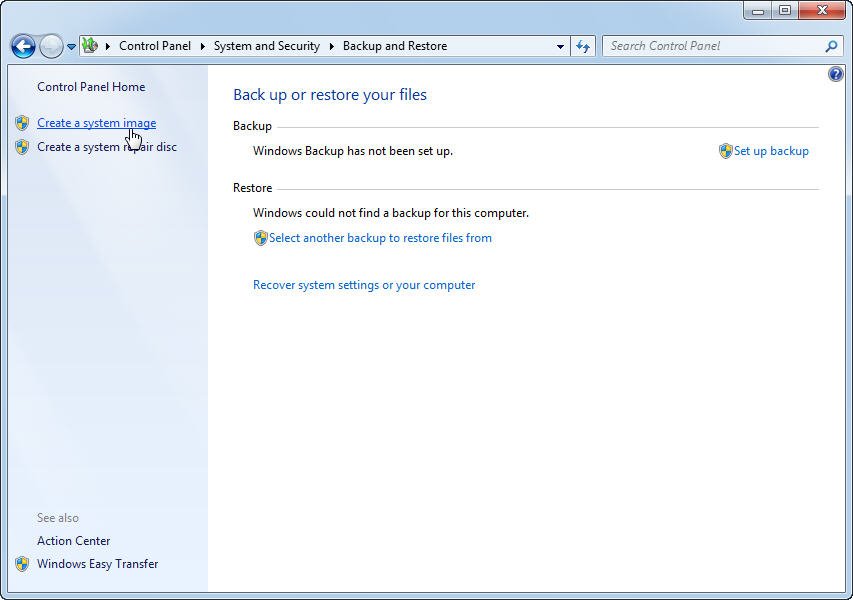The height and width of the screenshot is (600, 853).
Task: Click shield icon beside system repair disc
Action: (x=22, y=147)
